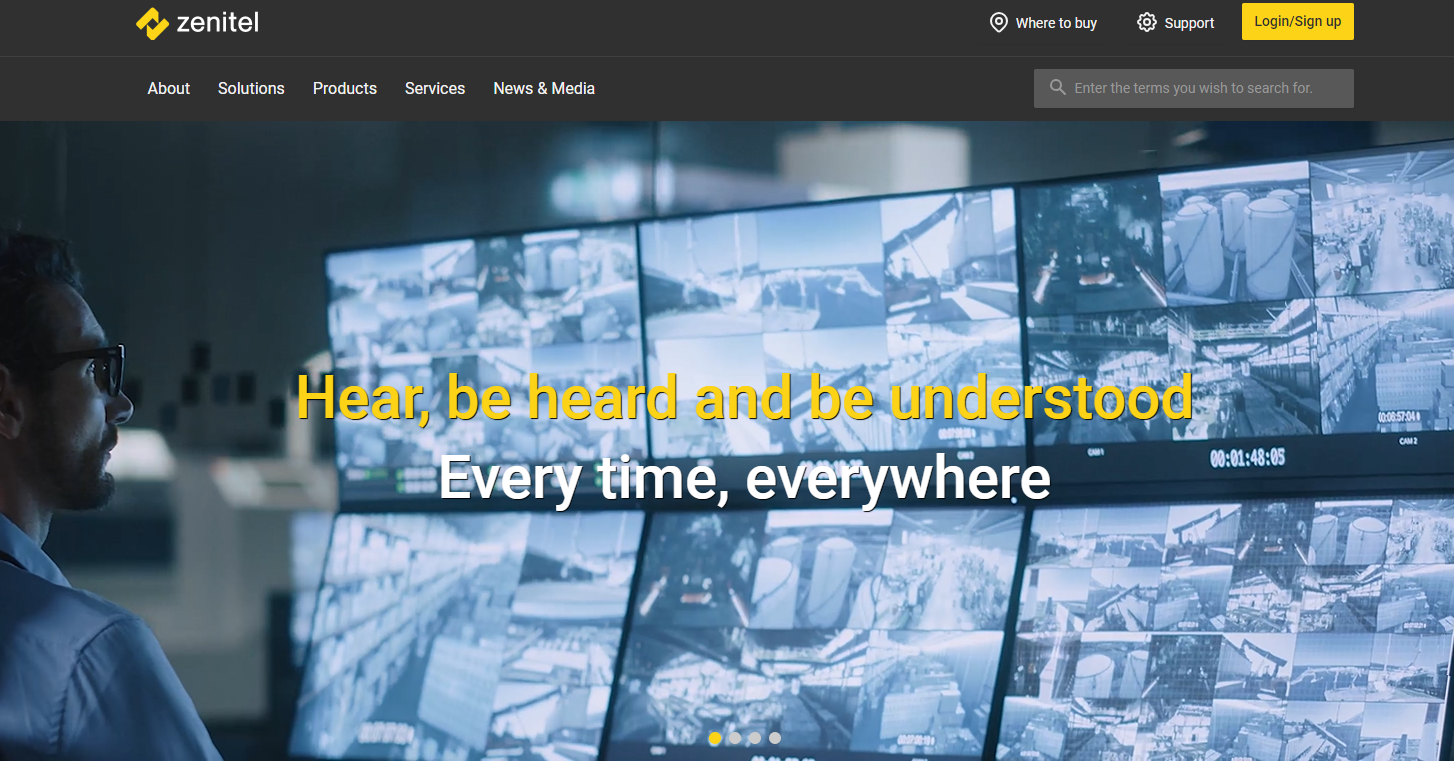Viewport: 1454px width, 764px height.
Task: Click the yellow Zenitel logo icon
Action: [x=153, y=21]
